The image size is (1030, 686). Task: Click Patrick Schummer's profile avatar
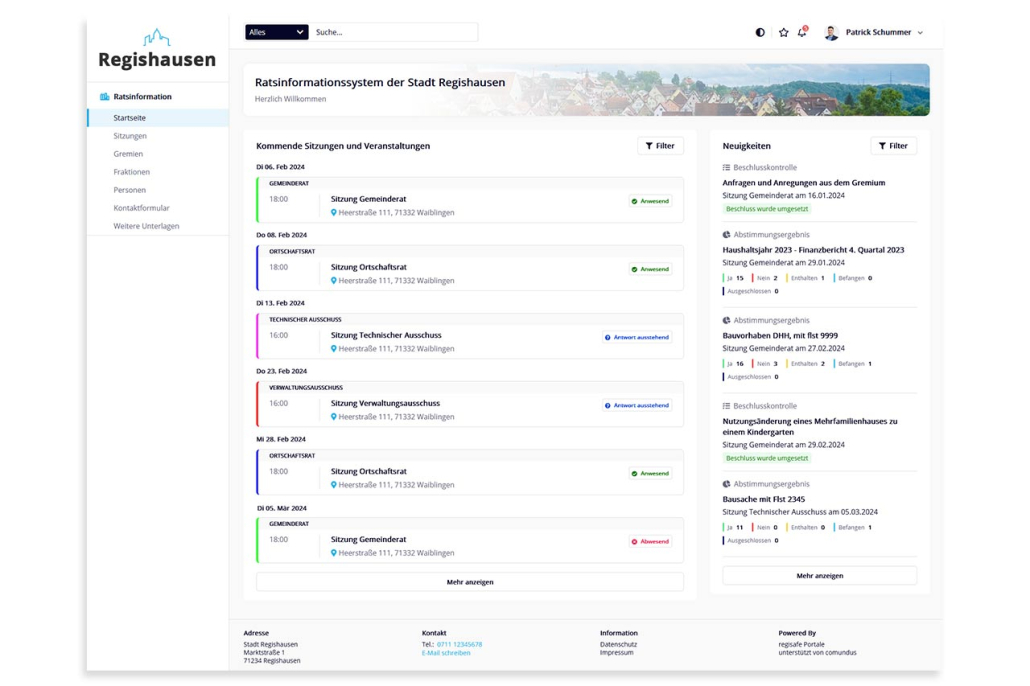click(831, 32)
